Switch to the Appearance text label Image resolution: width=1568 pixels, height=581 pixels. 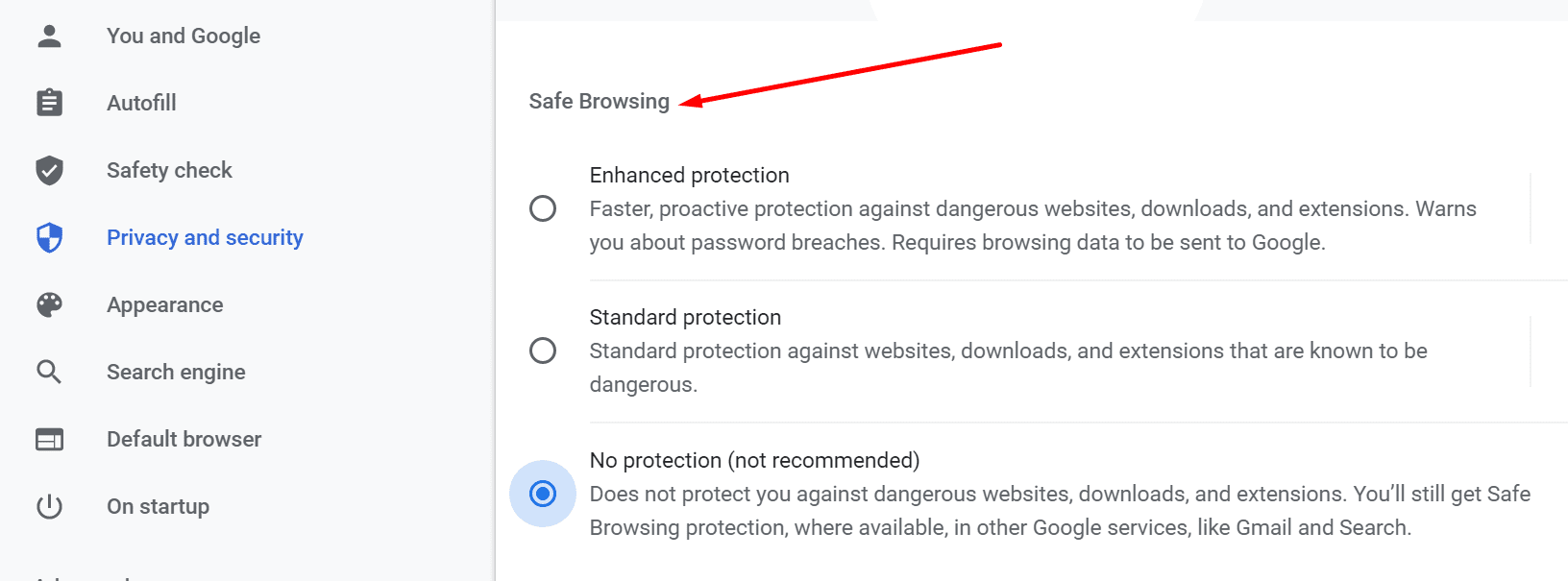[164, 304]
